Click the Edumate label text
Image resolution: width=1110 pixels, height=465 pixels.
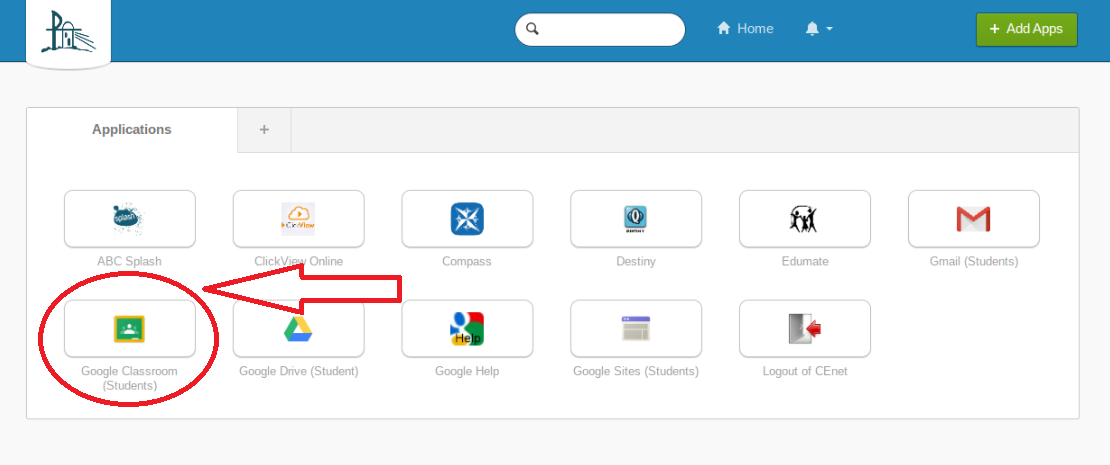805,261
